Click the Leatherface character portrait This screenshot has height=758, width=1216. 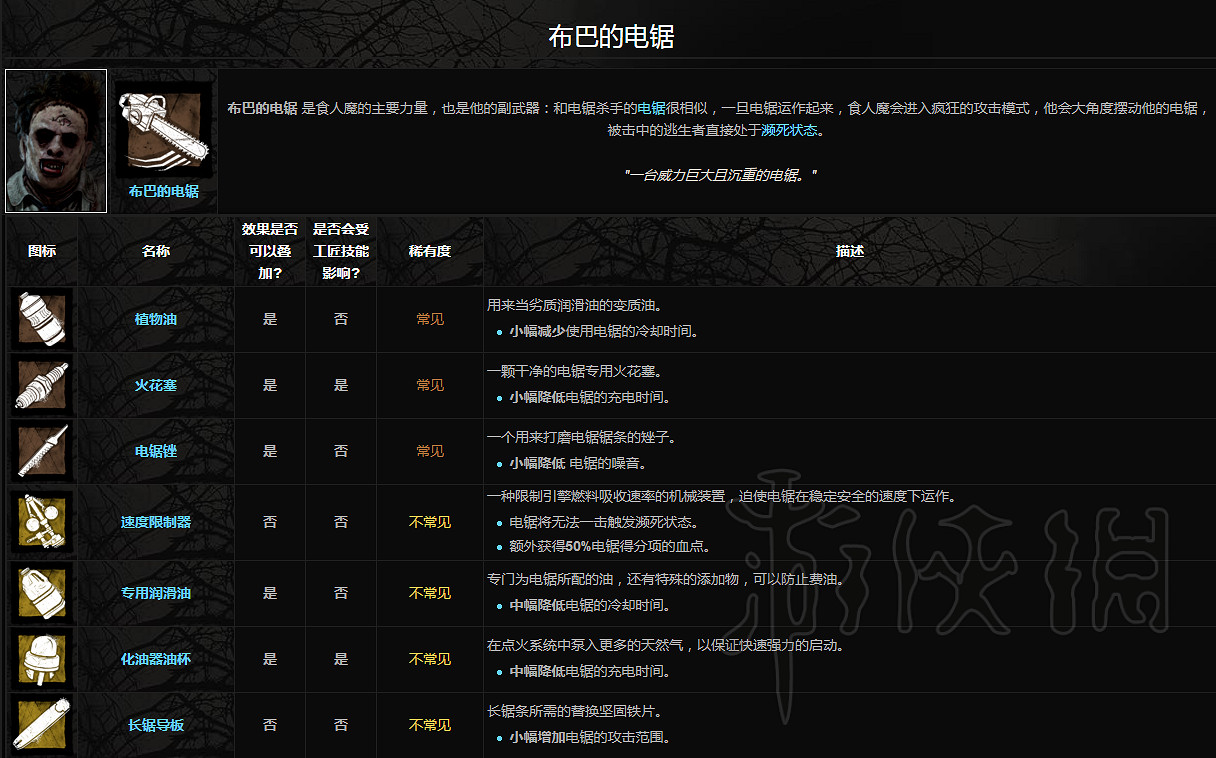55,140
